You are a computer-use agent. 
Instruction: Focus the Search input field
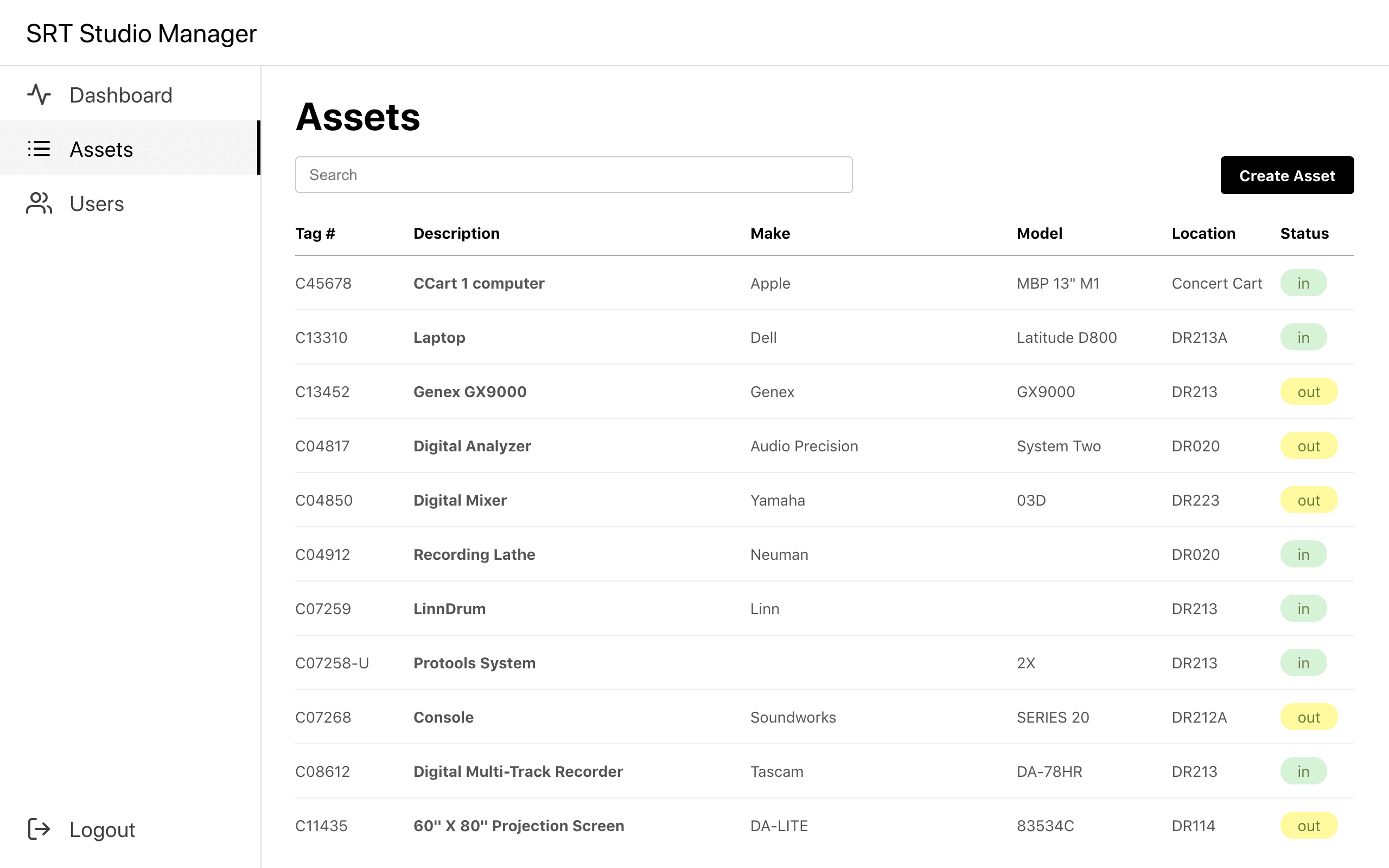pos(573,175)
